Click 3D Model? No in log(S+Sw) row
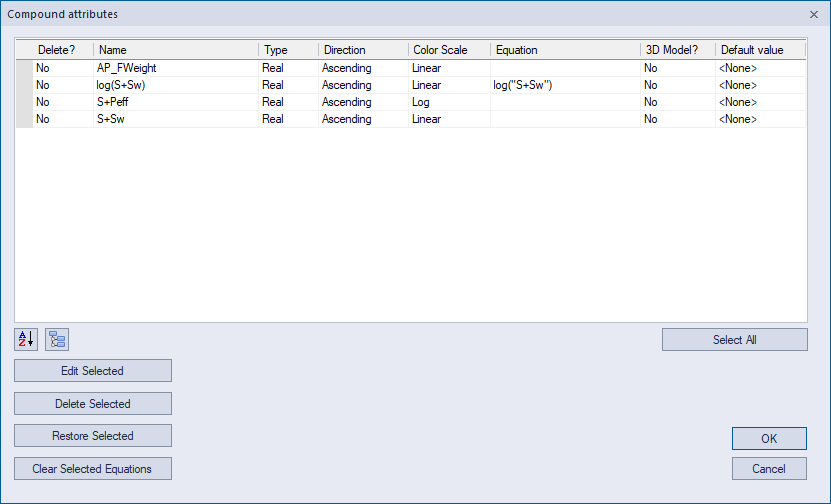Screen dimensions: 831x504 coord(678,85)
